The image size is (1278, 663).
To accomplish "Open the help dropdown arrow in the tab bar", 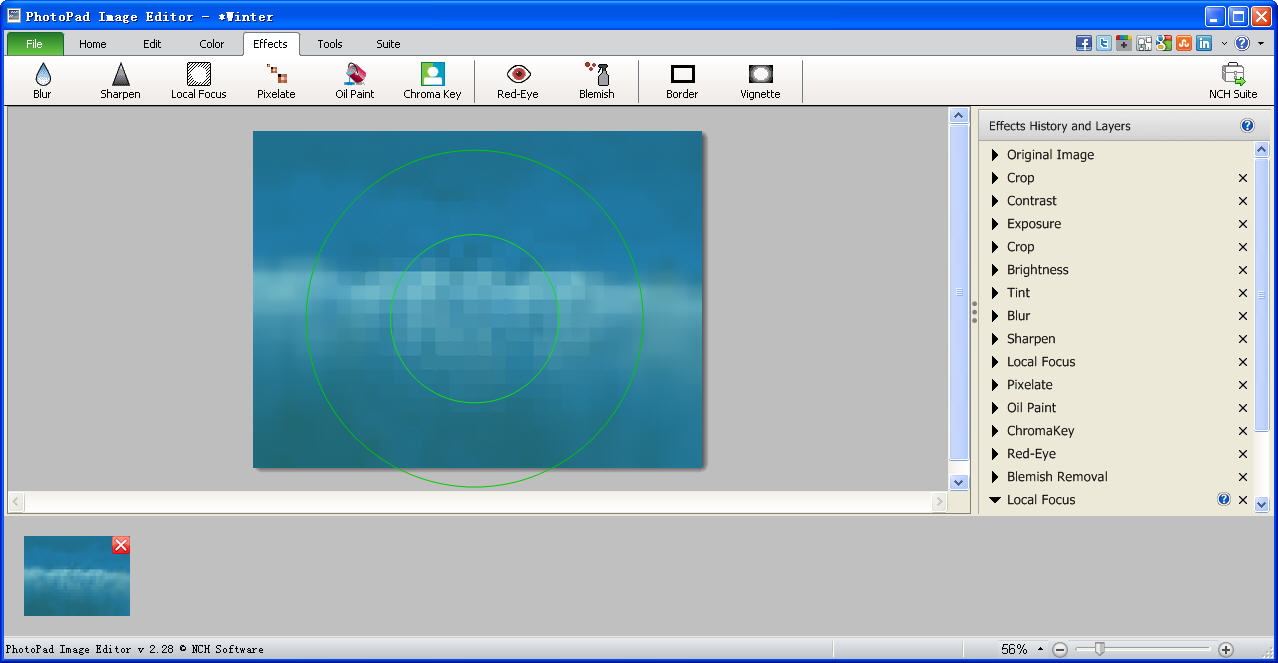I will [x=1261, y=44].
